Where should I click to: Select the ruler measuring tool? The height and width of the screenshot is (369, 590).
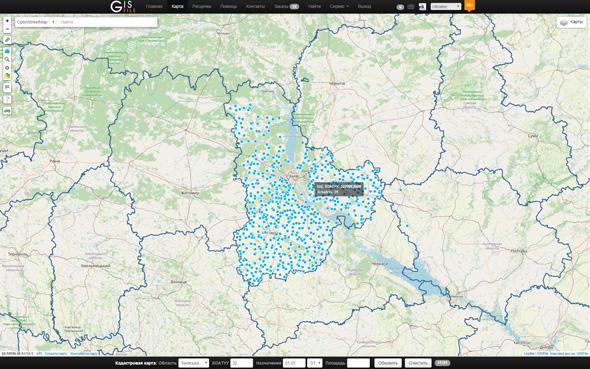[7, 39]
